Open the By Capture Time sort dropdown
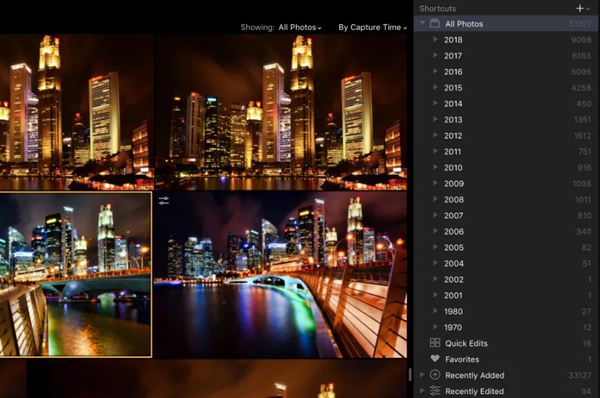 373,28
